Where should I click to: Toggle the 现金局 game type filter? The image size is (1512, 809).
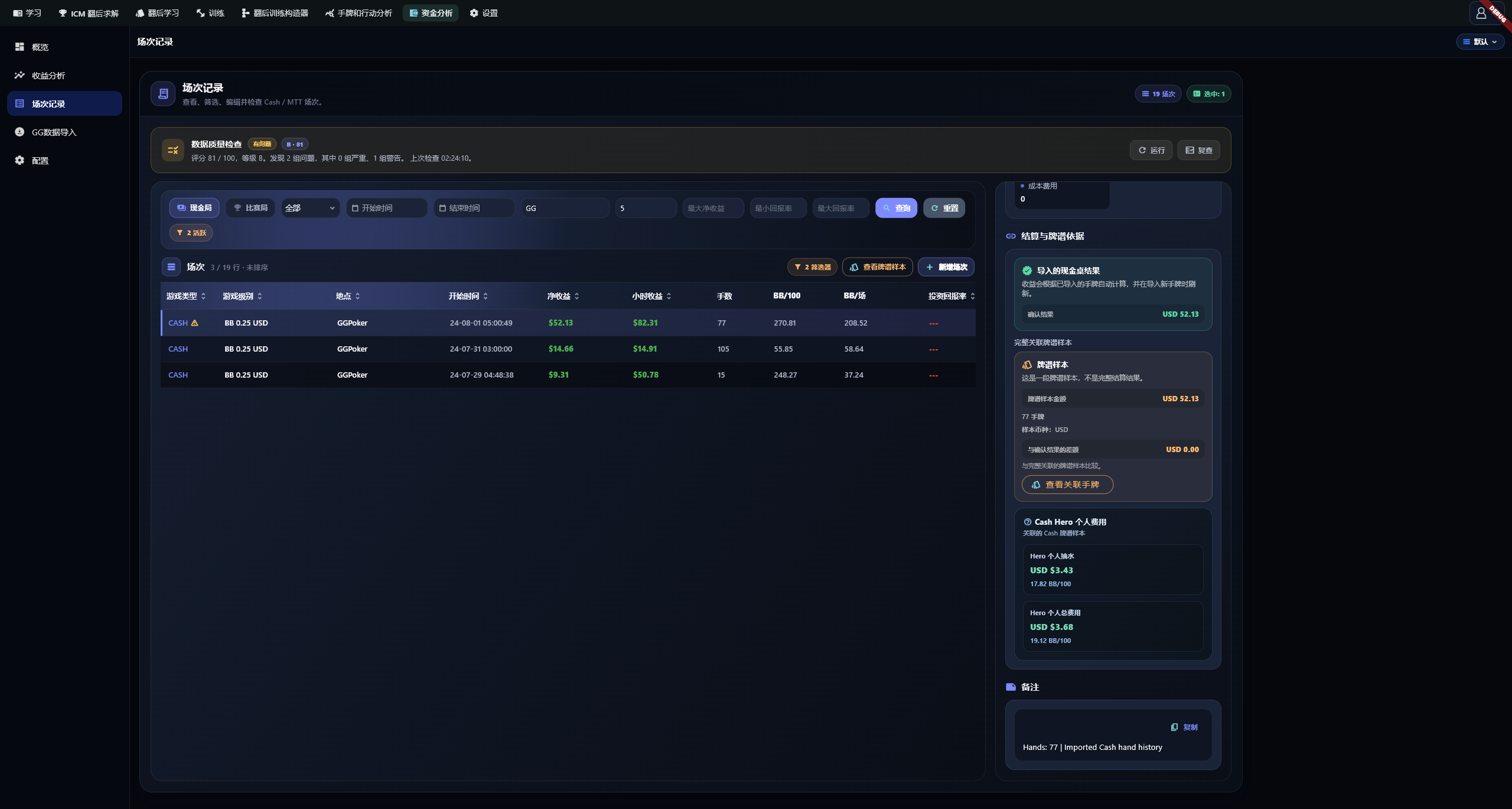tap(194, 208)
